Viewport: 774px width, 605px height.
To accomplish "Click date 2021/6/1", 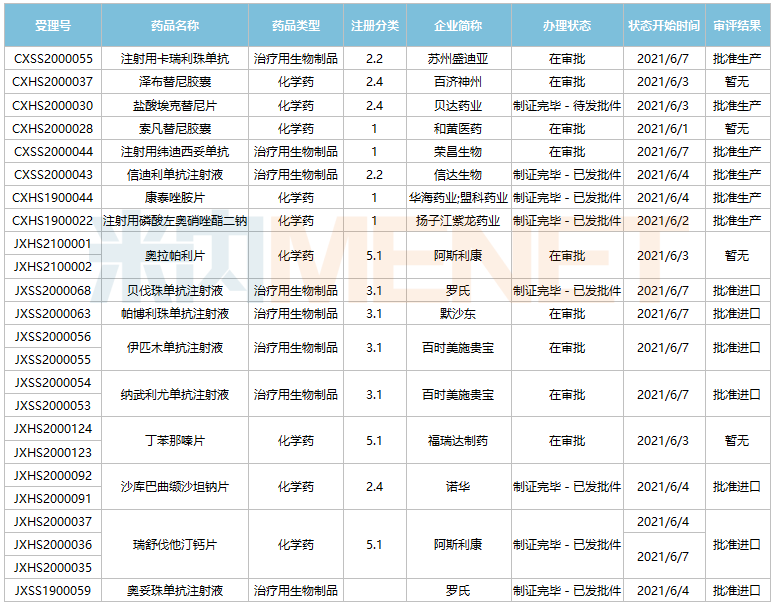I will 663,129.
